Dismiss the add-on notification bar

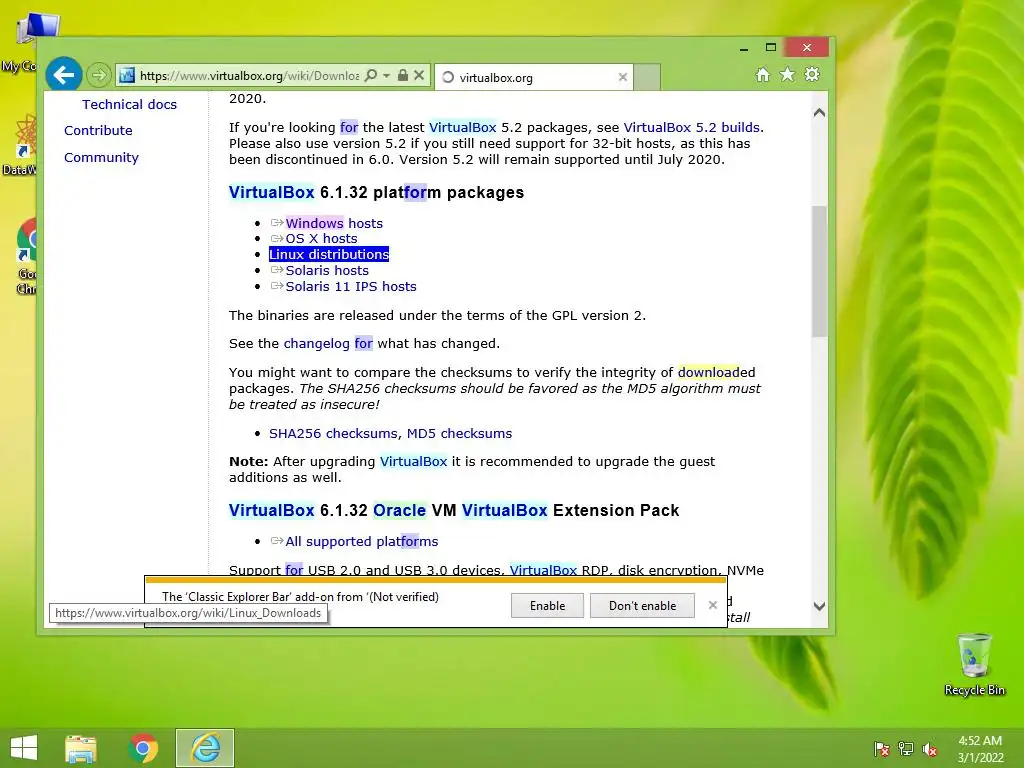tap(712, 605)
